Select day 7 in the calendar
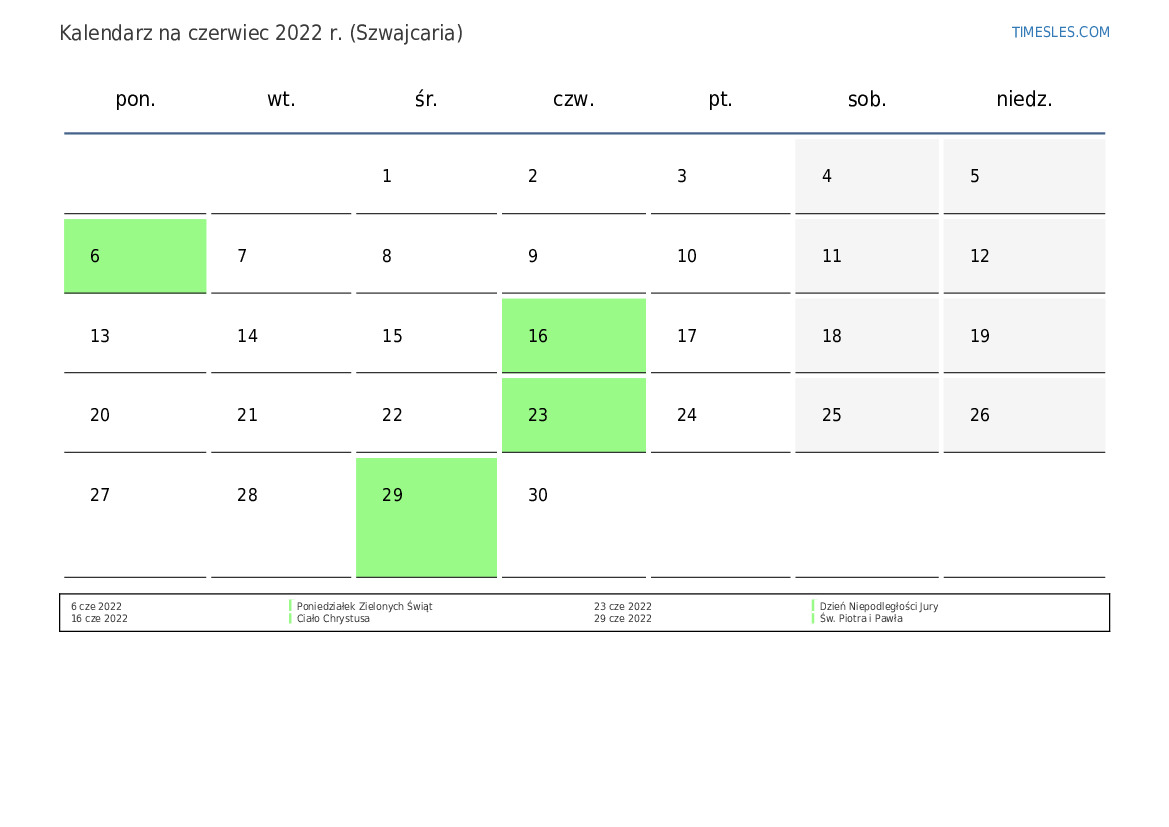This screenshot has height=827, width=1169. pos(281,256)
